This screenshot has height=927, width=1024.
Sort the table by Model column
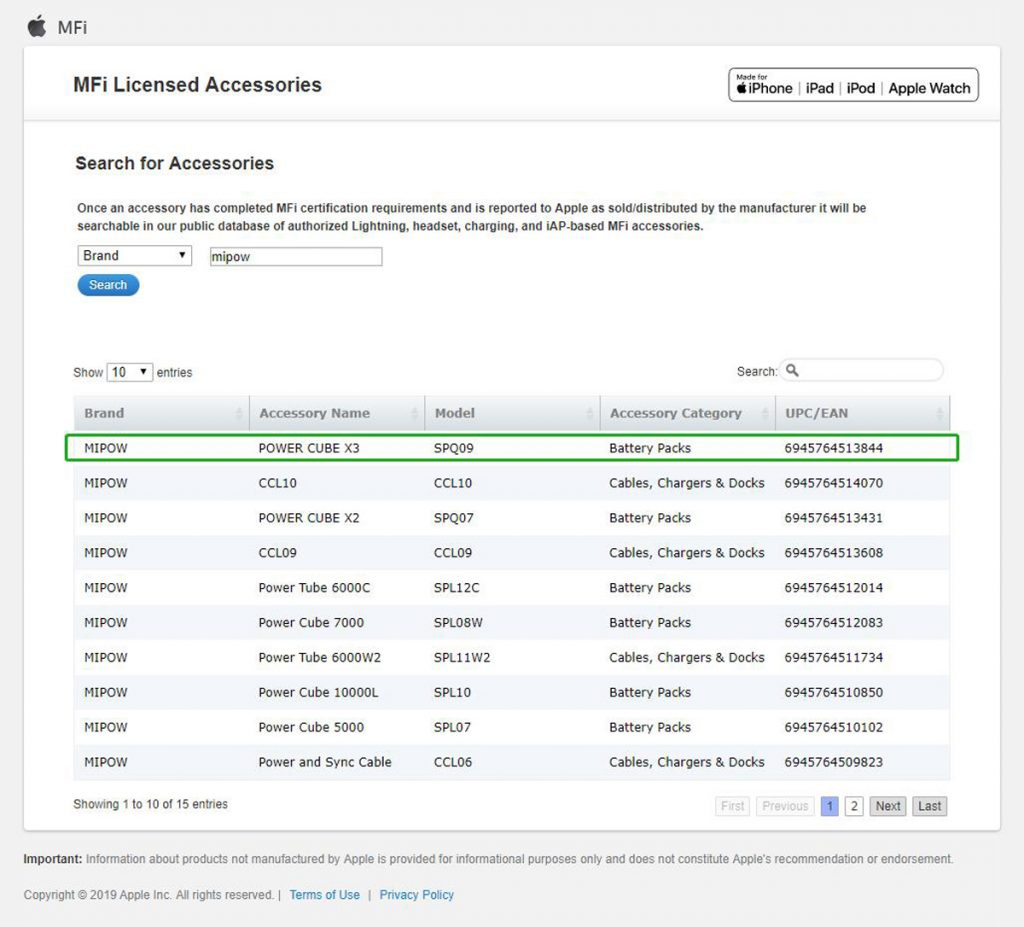coord(512,413)
